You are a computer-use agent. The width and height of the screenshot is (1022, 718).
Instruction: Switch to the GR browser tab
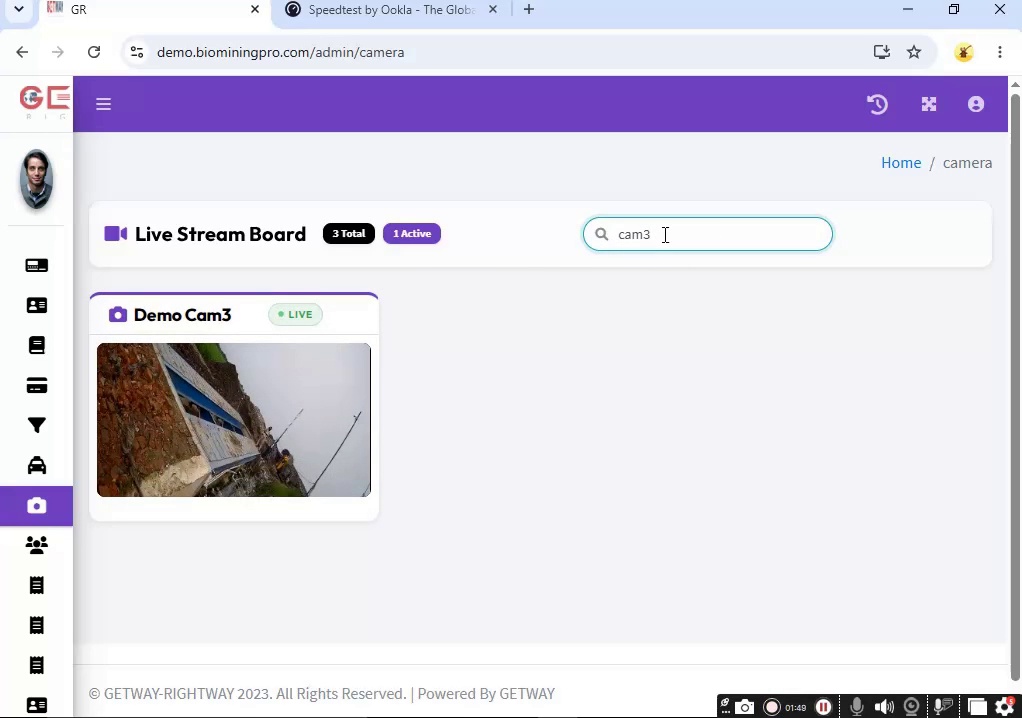(154, 10)
